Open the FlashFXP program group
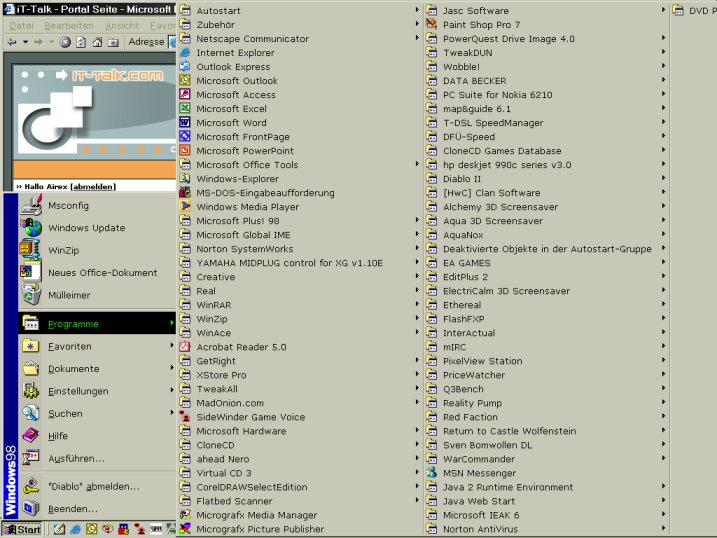 [x=546, y=319]
